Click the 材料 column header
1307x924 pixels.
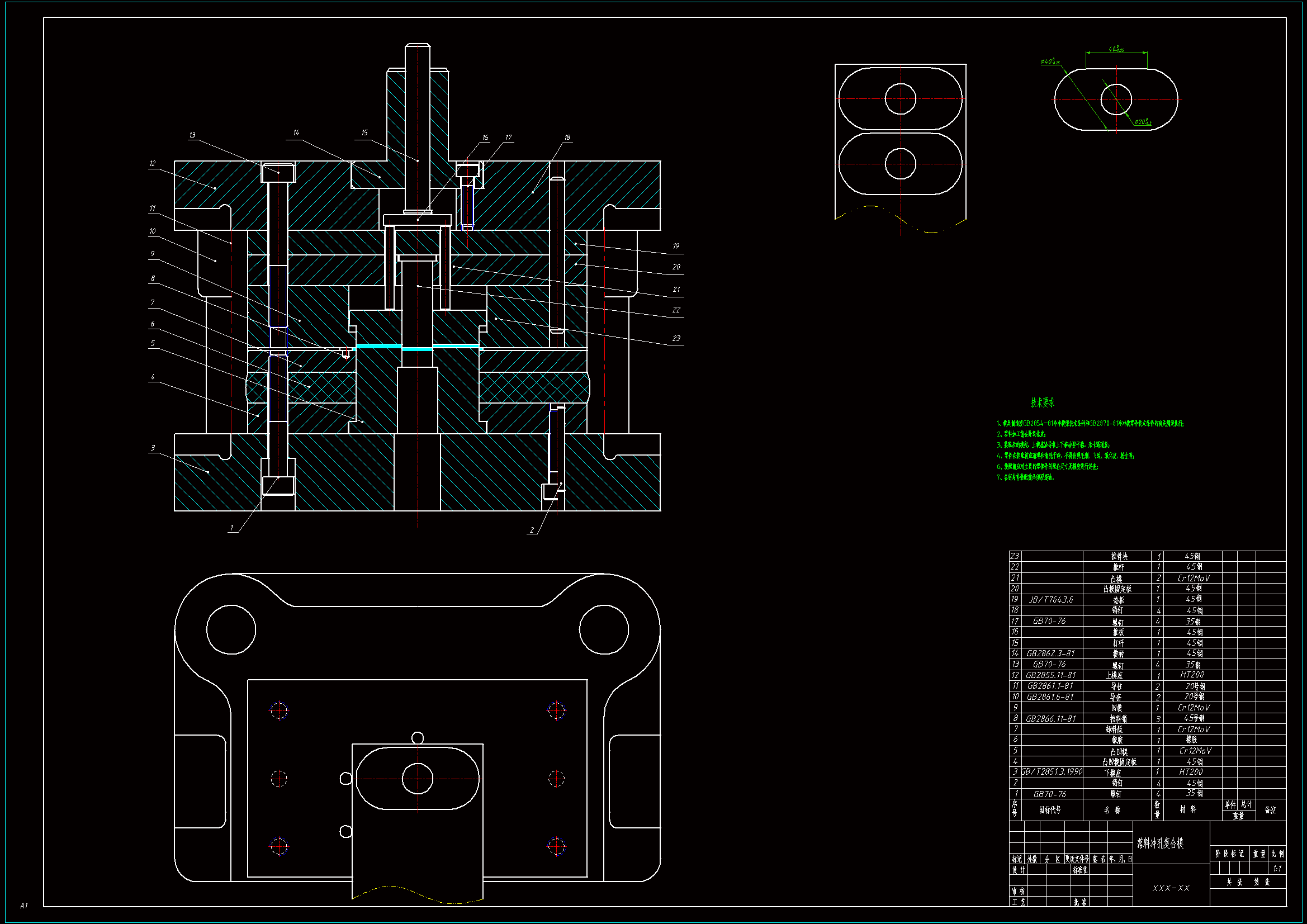tap(1188, 809)
